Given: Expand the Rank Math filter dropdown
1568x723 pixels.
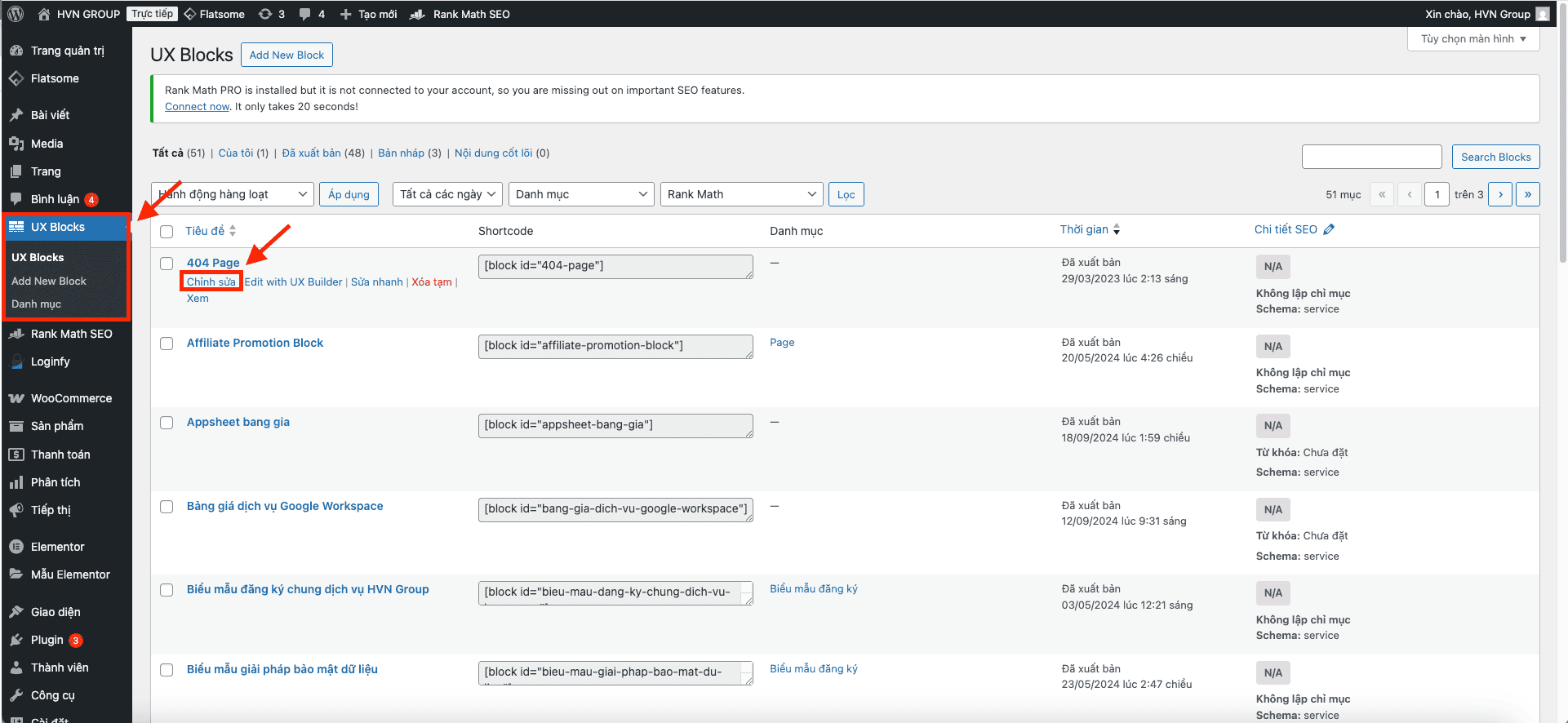Looking at the screenshot, I should point(741,194).
